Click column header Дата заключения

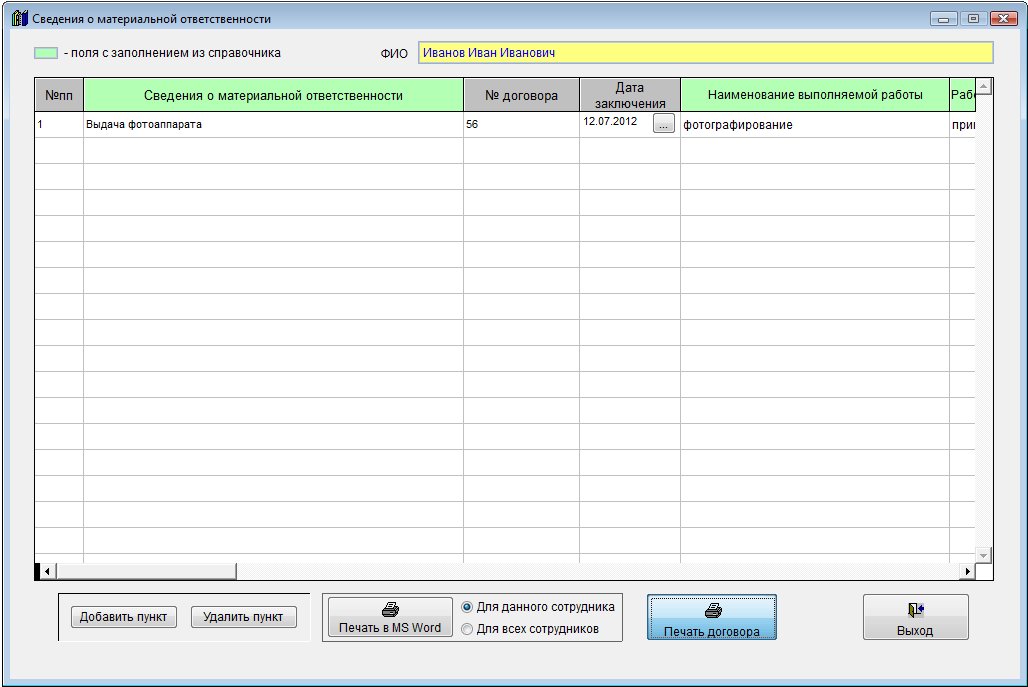pyautogui.click(x=629, y=96)
